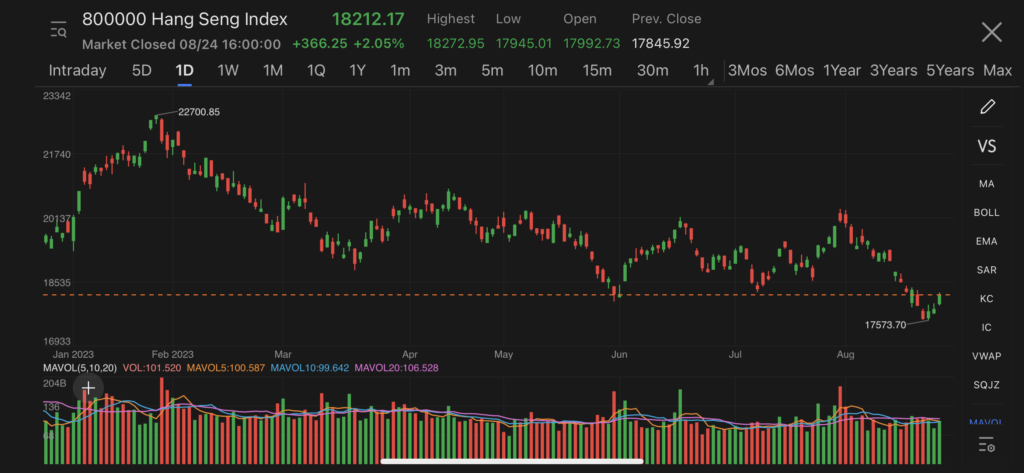Viewport: 1024px width, 473px height.
Task: Tap the Highest value 18272.95
Action: tap(456, 44)
